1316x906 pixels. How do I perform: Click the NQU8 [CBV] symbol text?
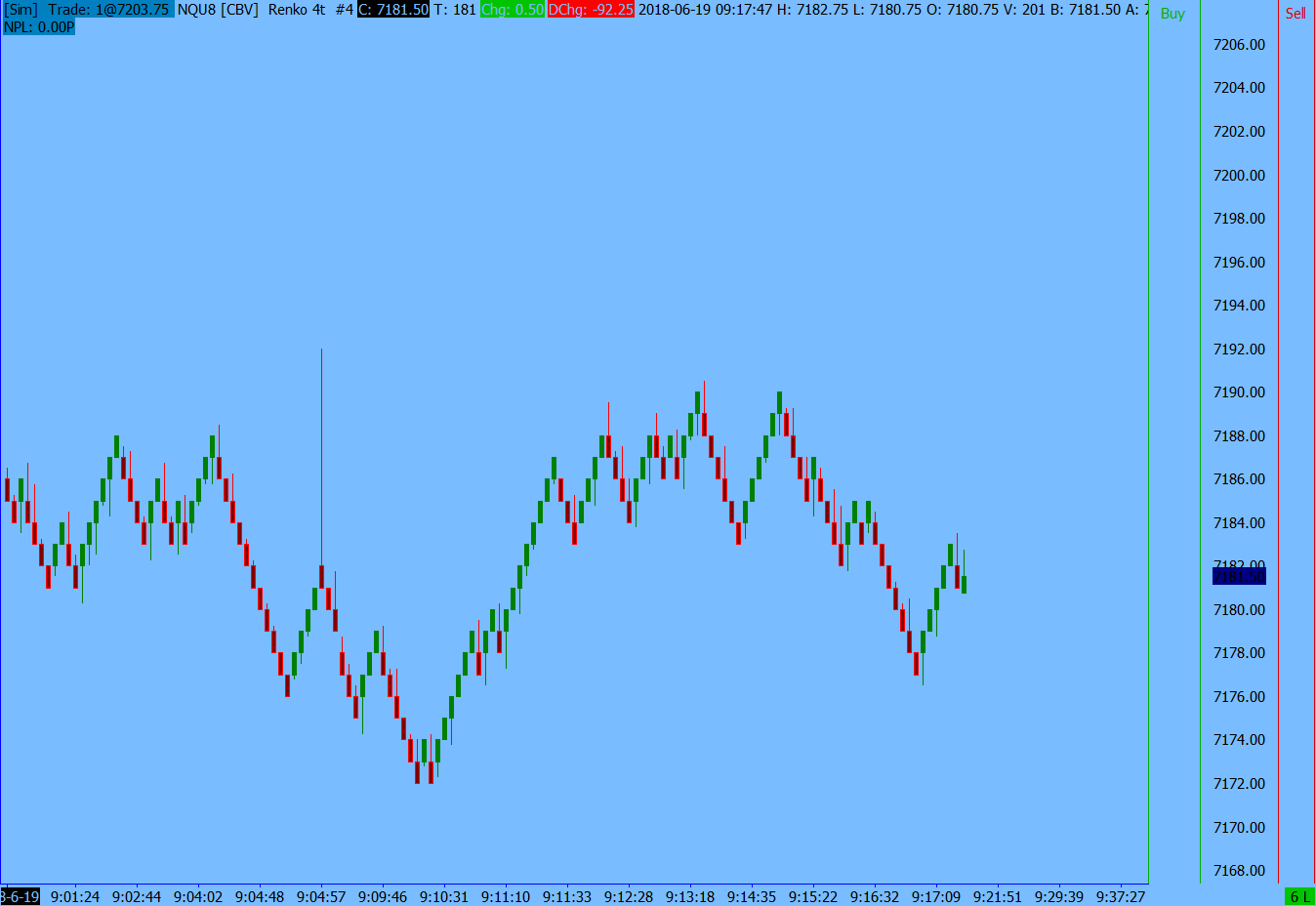[218, 10]
